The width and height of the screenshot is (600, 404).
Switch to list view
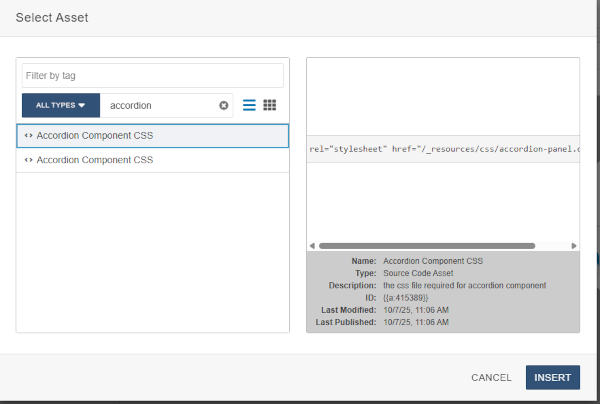pos(249,105)
